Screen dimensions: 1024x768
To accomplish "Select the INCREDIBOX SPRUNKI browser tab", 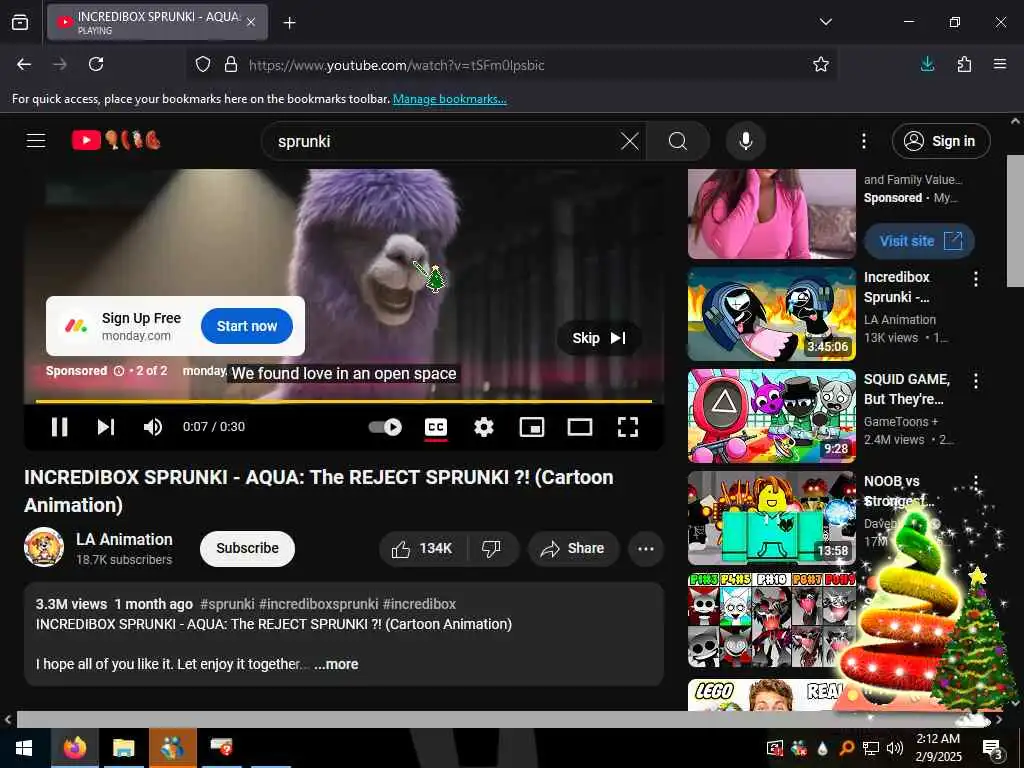I will pyautogui.click(x=157, y=22).
